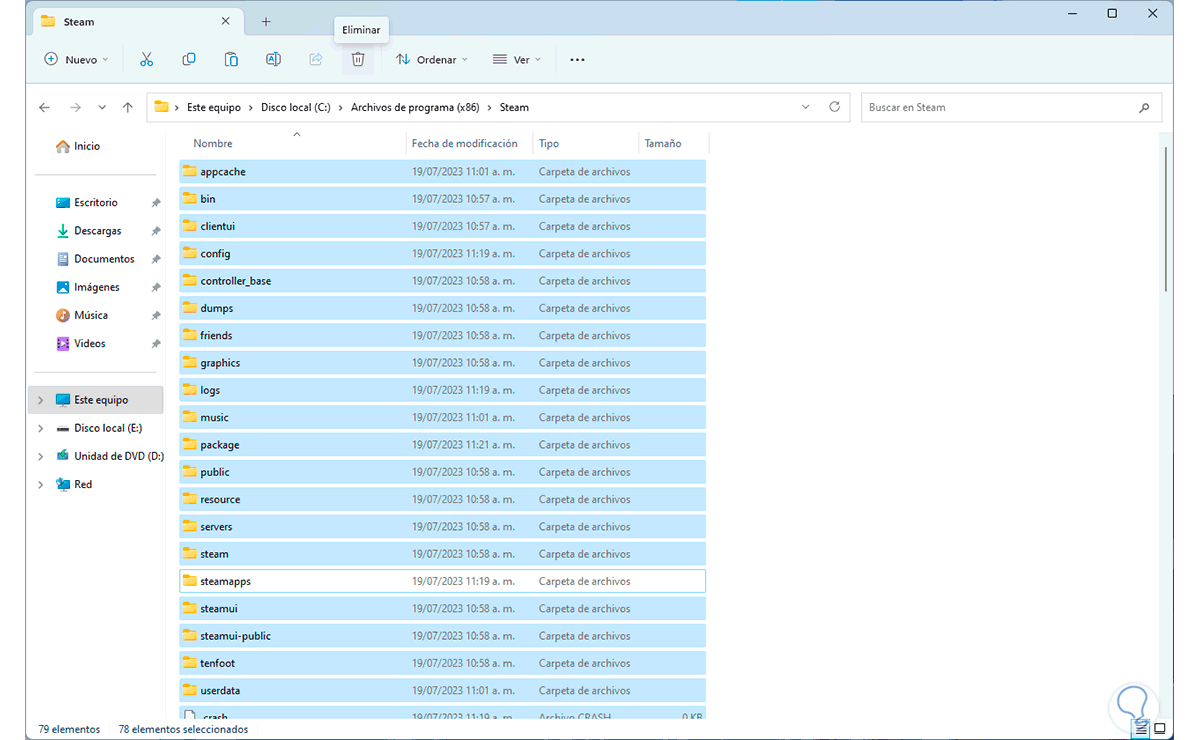Image resolution: width=1199 pixels, height=740 pixels.
Task: Open the Ordenar sort dropdown
Action: pyautogui.click(x=432, y=60)
